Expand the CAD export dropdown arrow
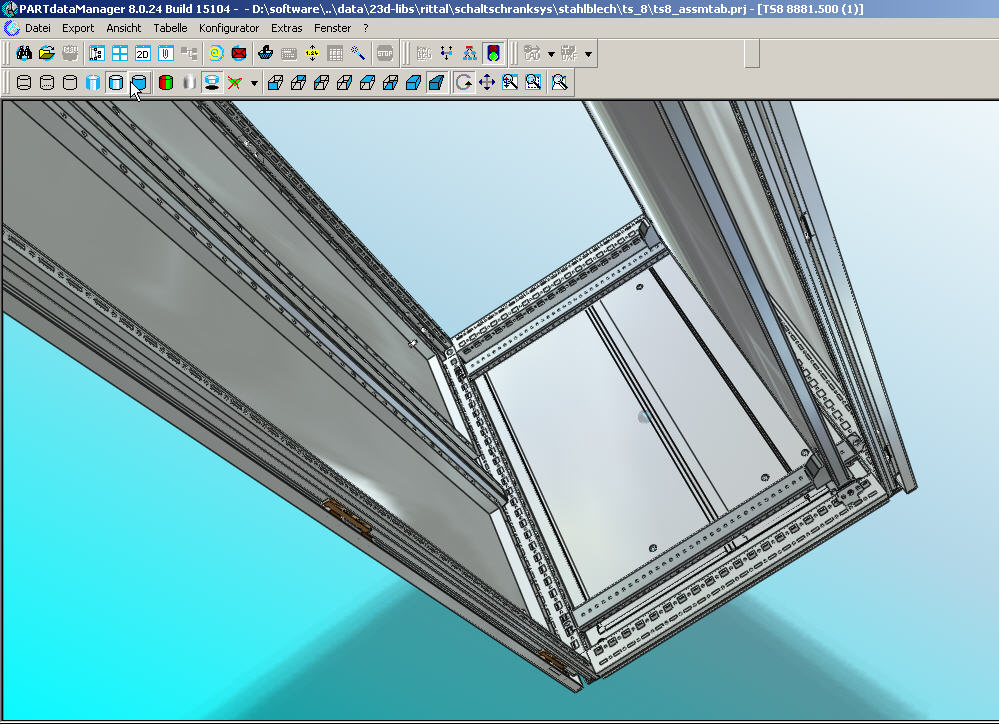Viewport: 999px width, 725px height. pyautogui.click(x=551, y=54)
